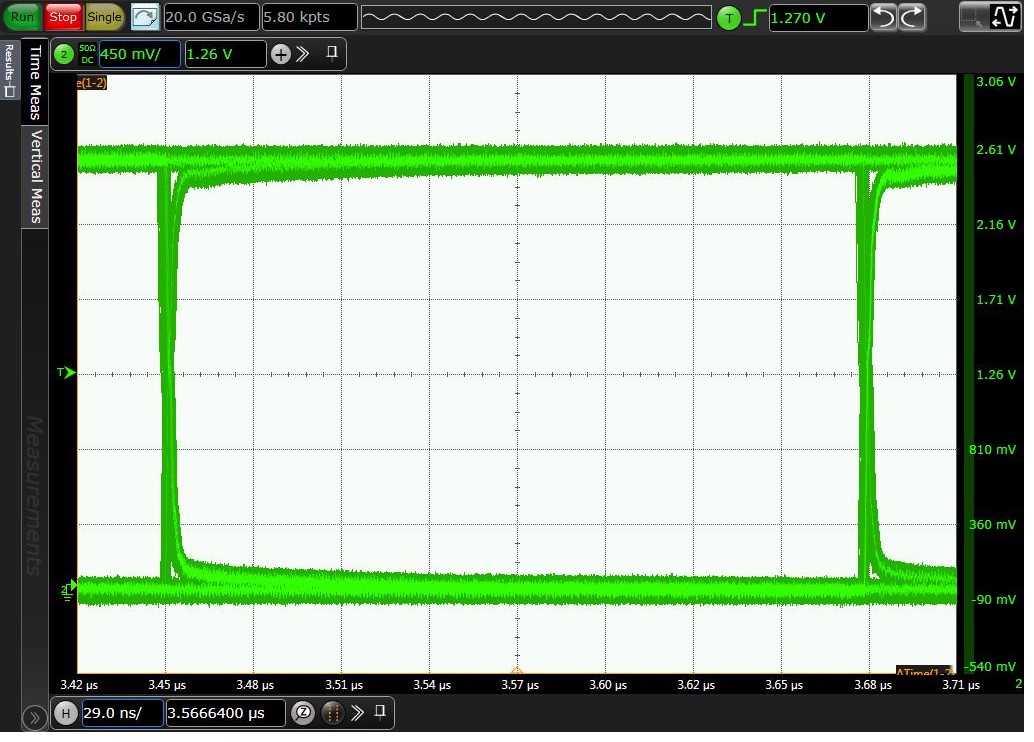The height and width of the screenshot is (742, 1034).
Task: Switch to the Vertical Meas tab
Action: (x=36, y=170)
